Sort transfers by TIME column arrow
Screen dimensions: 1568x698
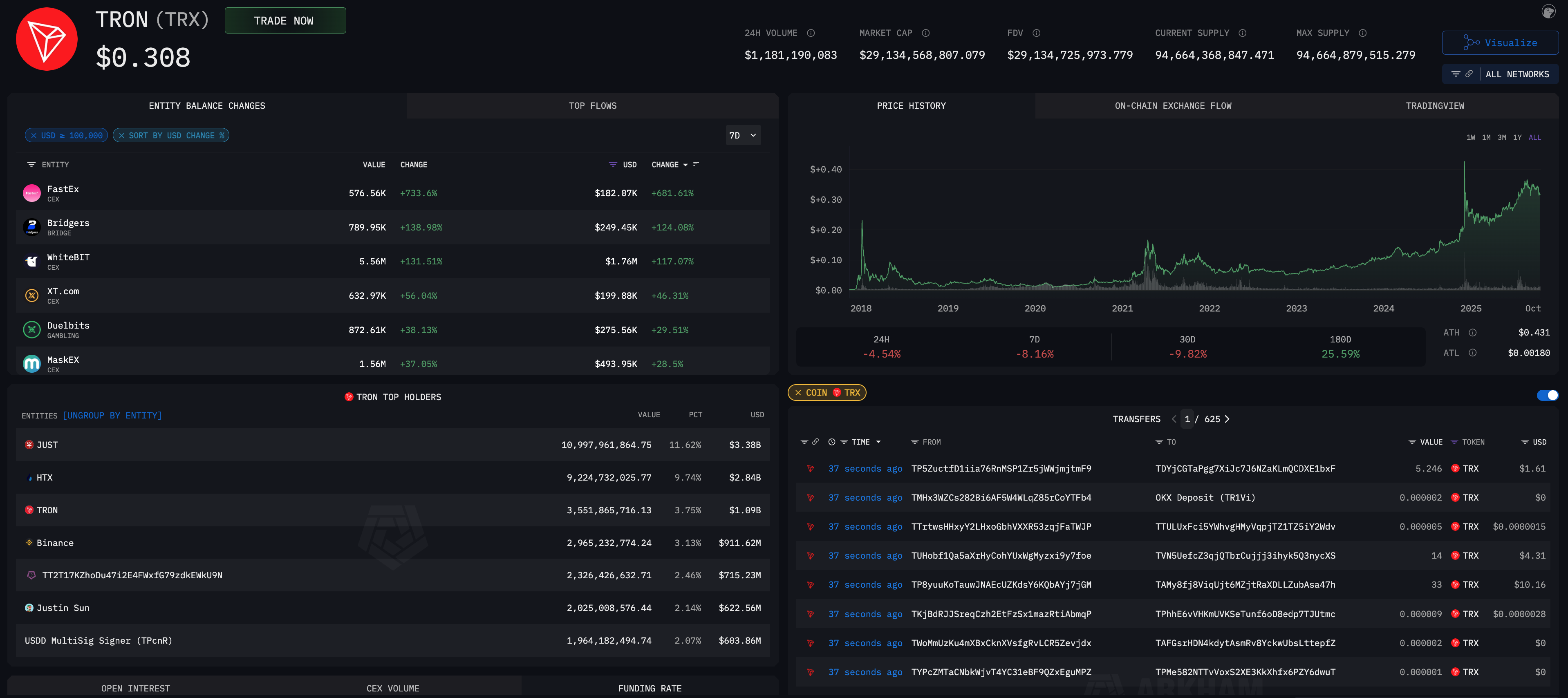pos(878,443)
